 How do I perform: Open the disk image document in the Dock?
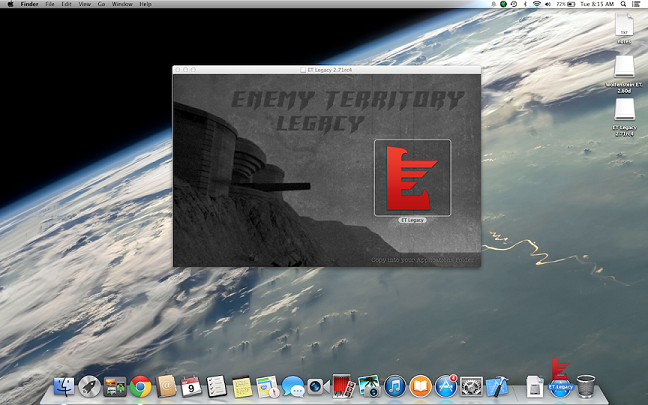(x=535, y=387)
